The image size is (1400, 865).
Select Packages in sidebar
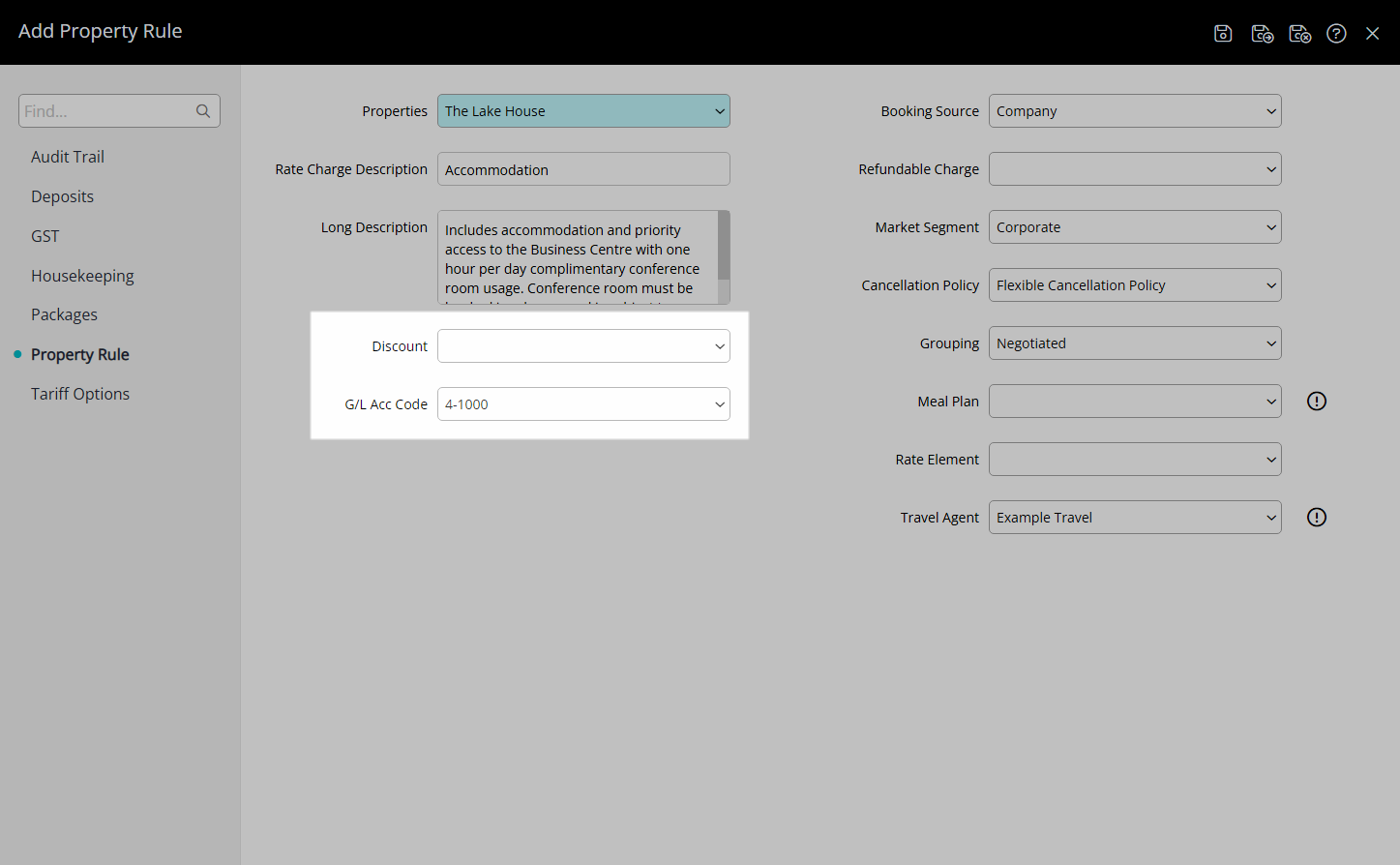pyautogui.click(x=64, y=314)
